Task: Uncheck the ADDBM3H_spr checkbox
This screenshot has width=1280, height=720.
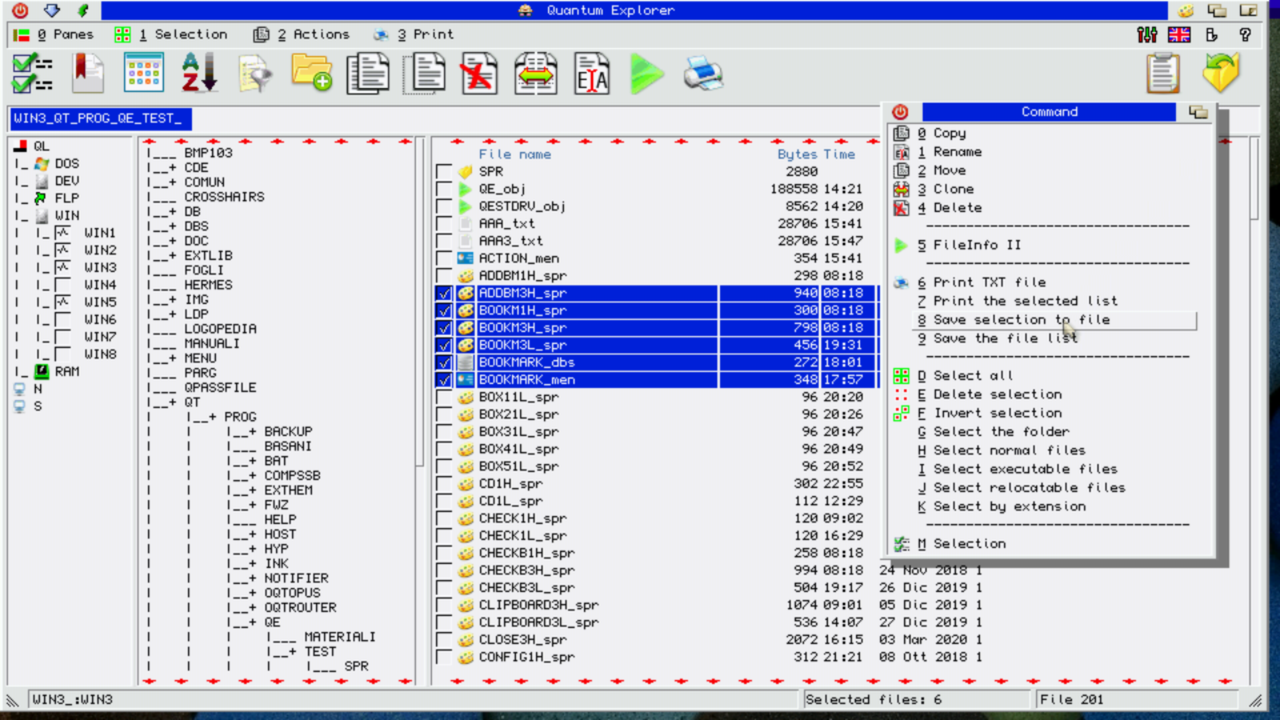Action: pyautogui.click(x=444, y=293)
